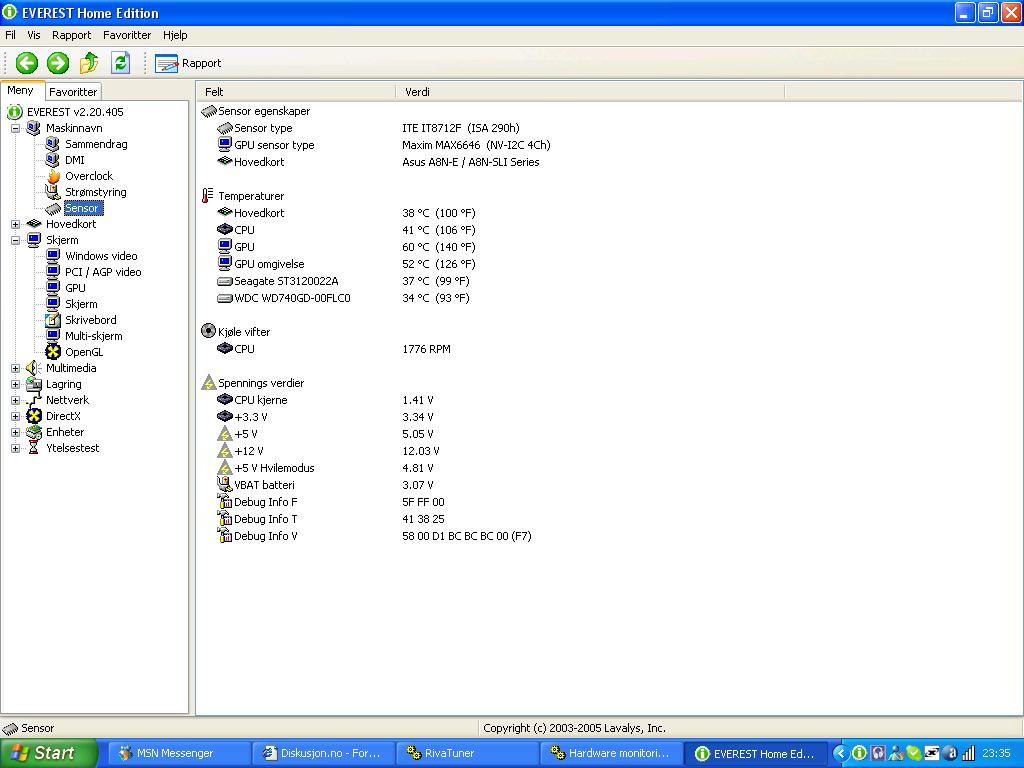Screen dimensions: 1024x768
Task: Expand the Enheter tree branch
Action: (x=16, y=432)
